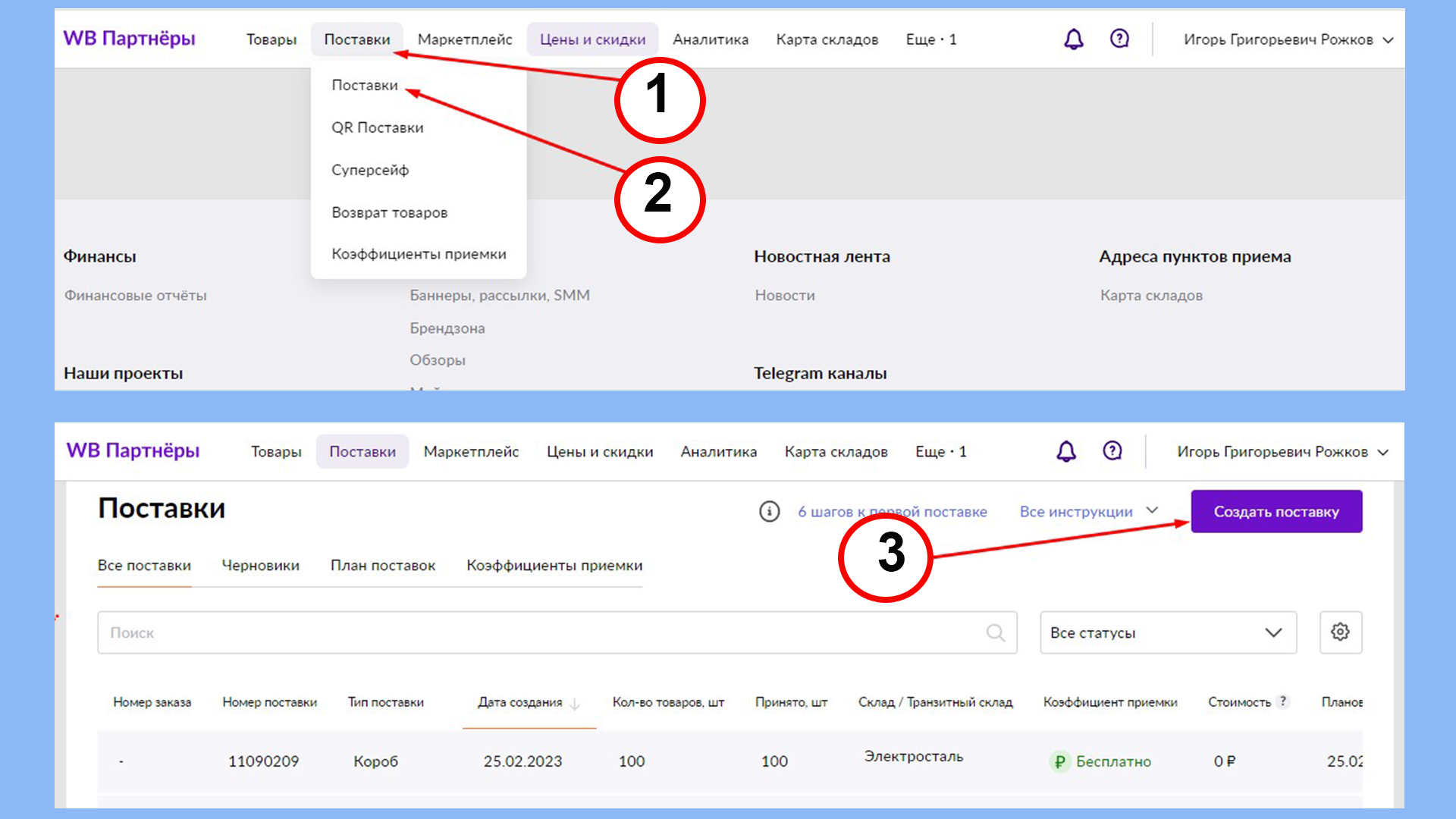
Task: Select QR Поставки in the dropdown
Action: 378,127
